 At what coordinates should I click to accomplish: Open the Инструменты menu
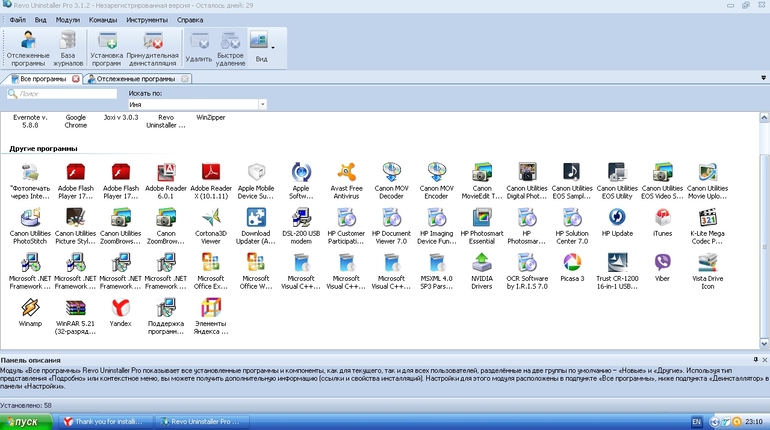(x=147, y=19)
